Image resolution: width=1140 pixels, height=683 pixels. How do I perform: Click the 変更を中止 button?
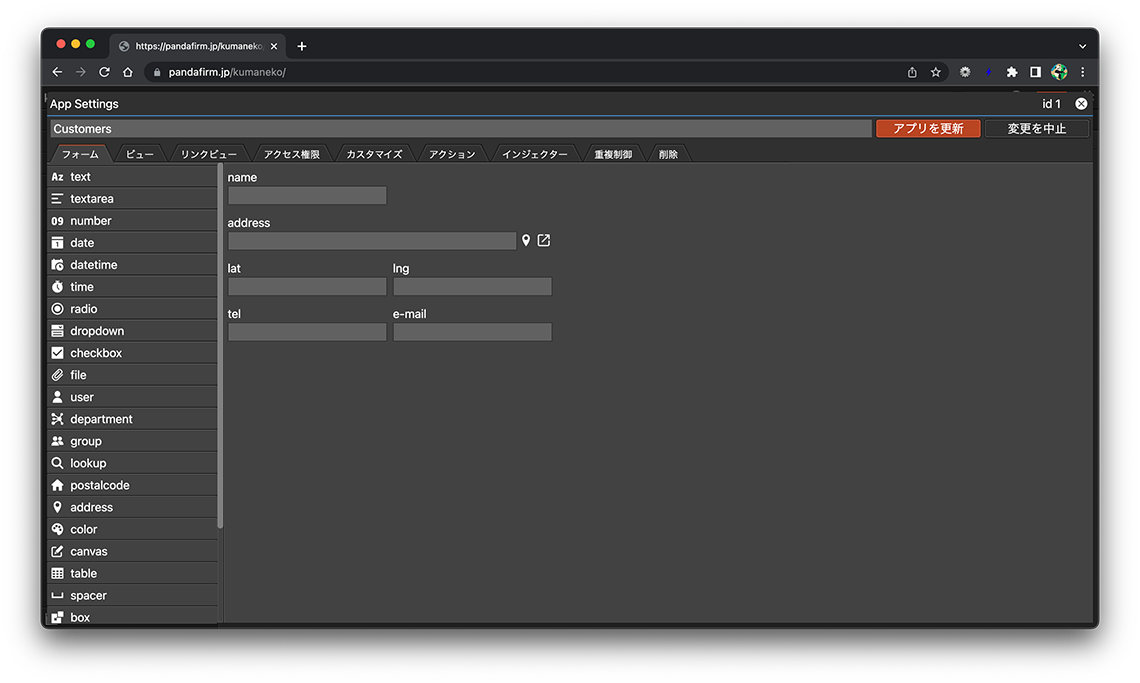pyautogui.click(x=1036, y=129)
